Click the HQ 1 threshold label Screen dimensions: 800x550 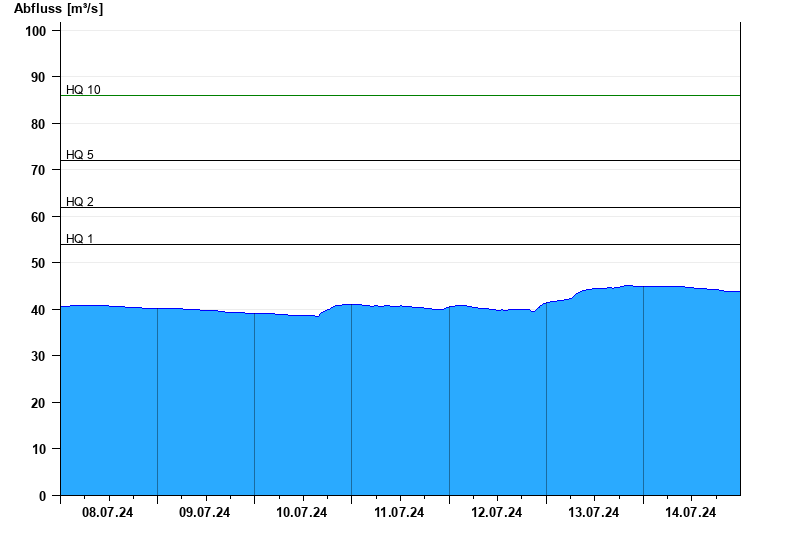pyautogui.click(x=80, y=239)
